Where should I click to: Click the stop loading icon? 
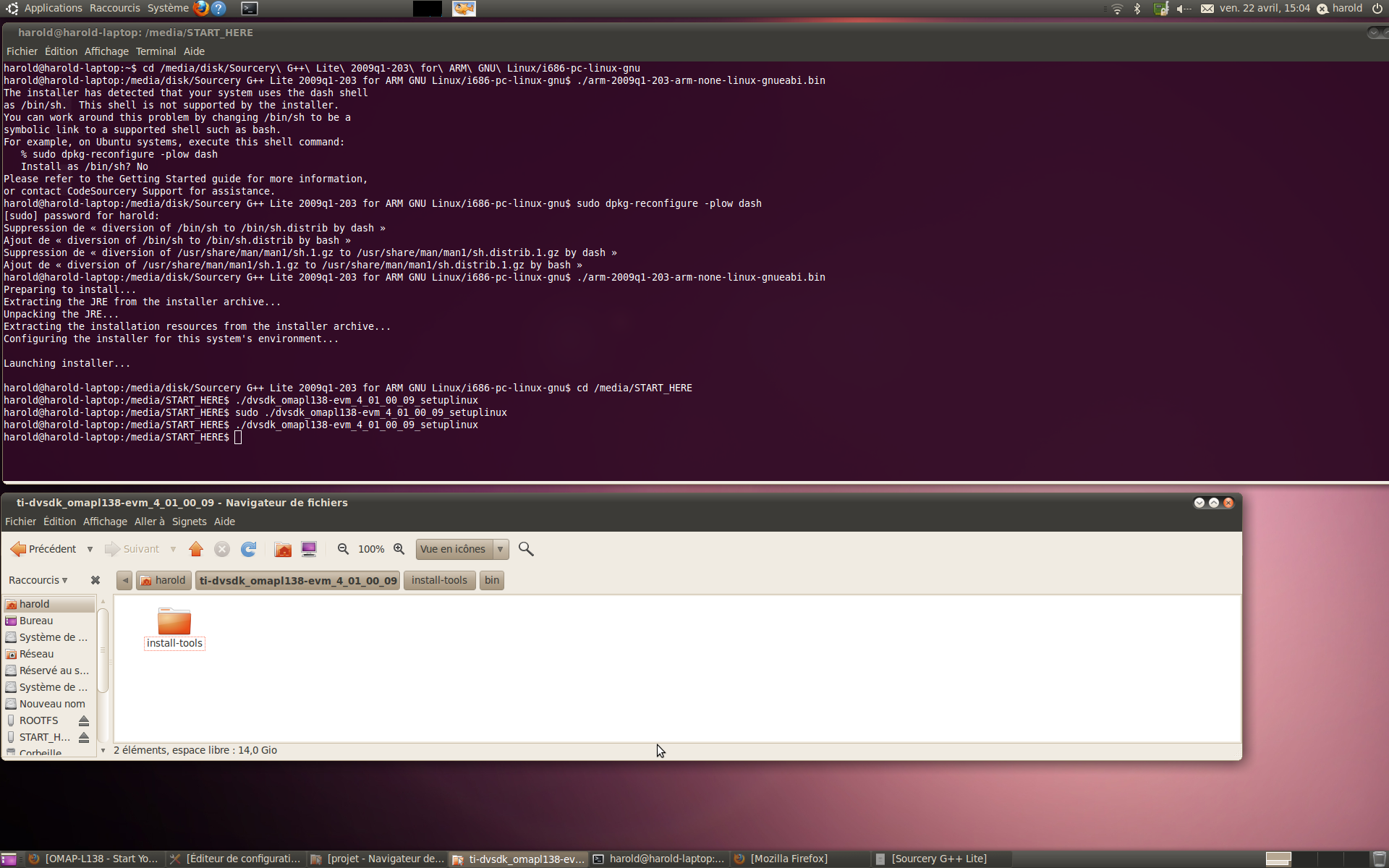pyautogui.click(x=222, y=549)
